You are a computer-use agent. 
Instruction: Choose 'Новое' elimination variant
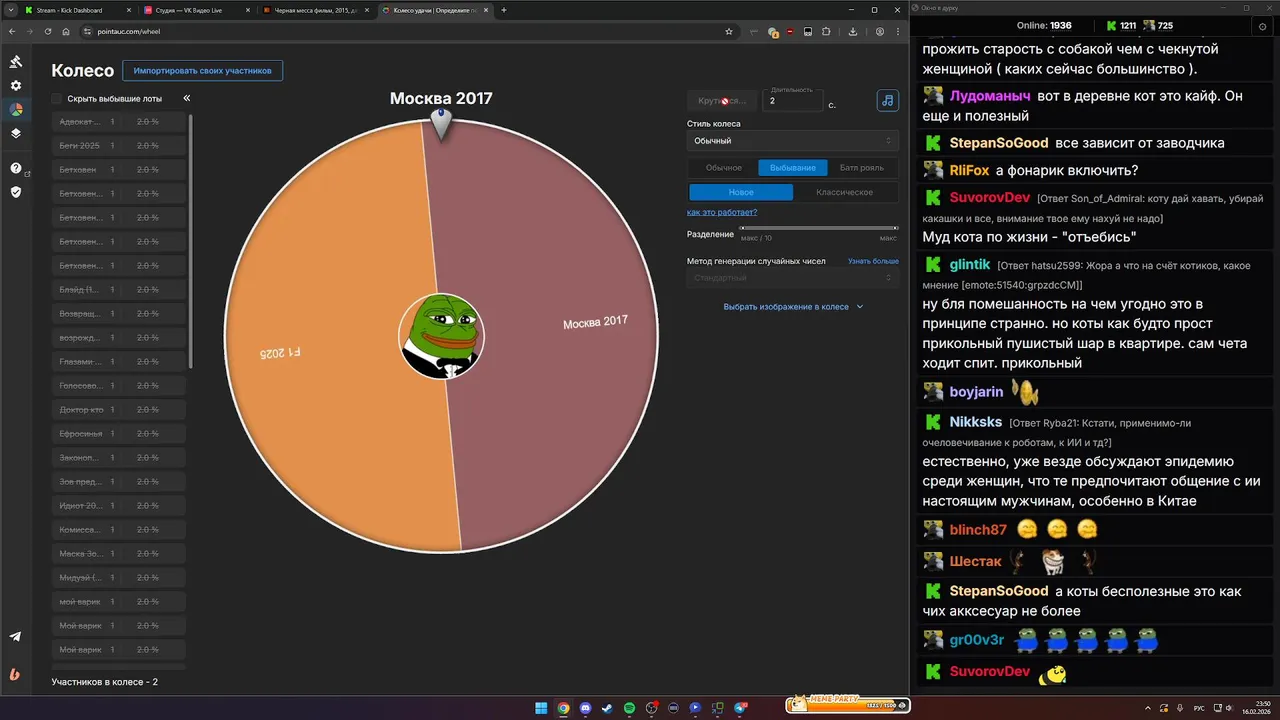pos(741,192)
